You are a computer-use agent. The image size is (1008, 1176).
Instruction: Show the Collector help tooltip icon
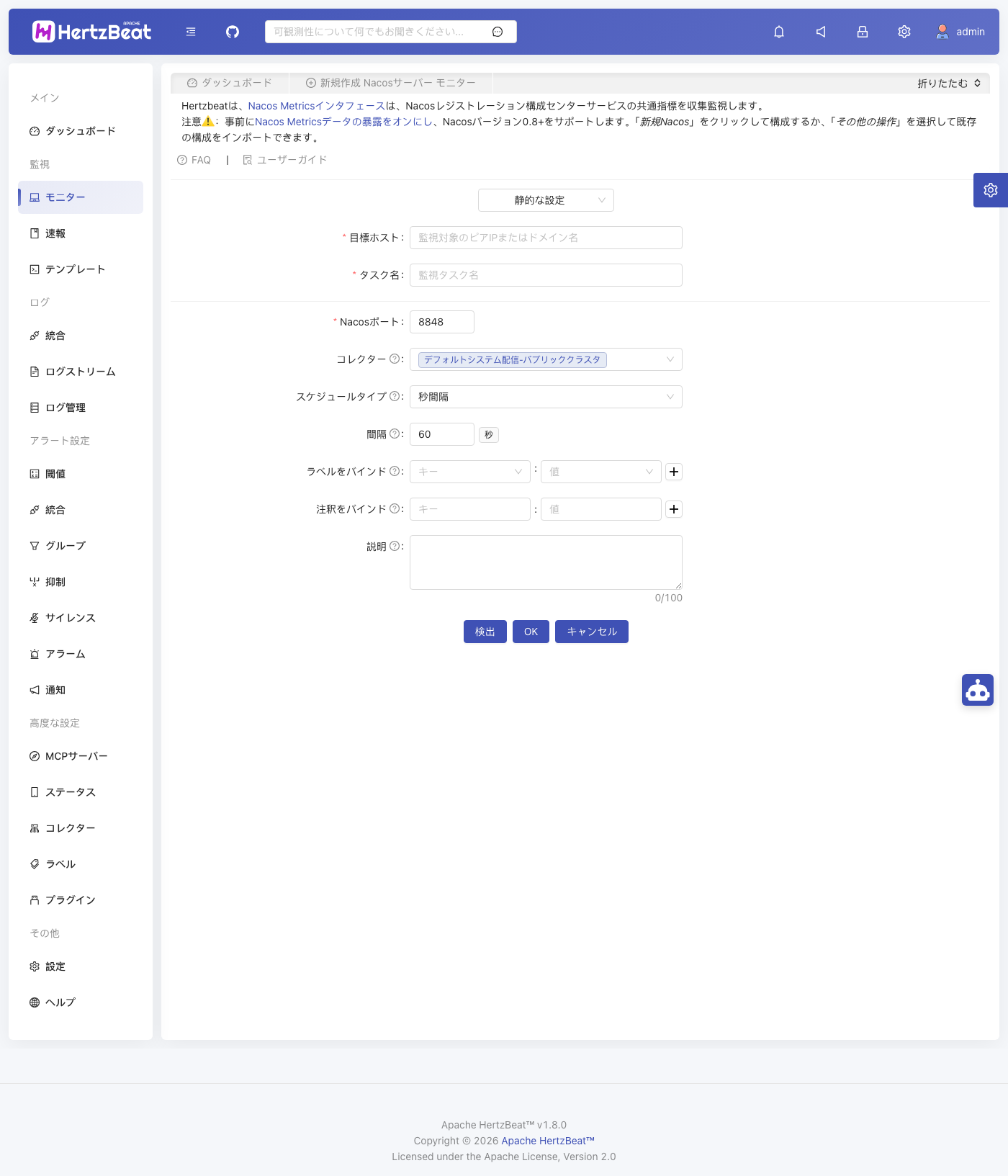(x=395, y=359)
